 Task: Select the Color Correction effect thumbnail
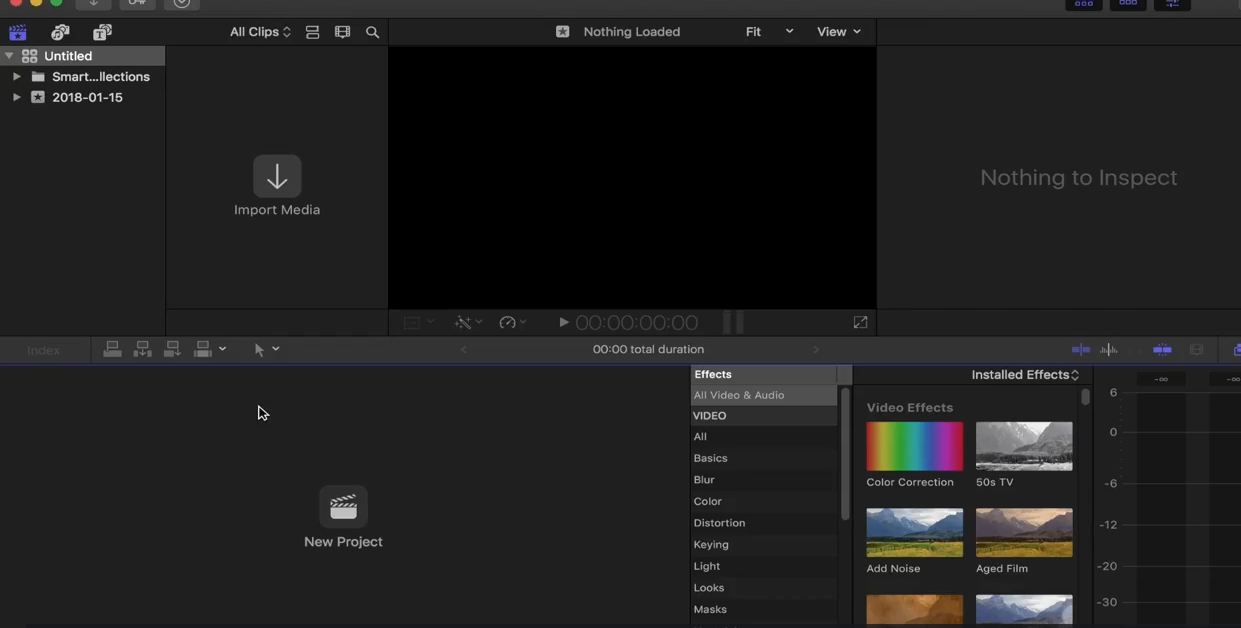[x=914, y=445]
